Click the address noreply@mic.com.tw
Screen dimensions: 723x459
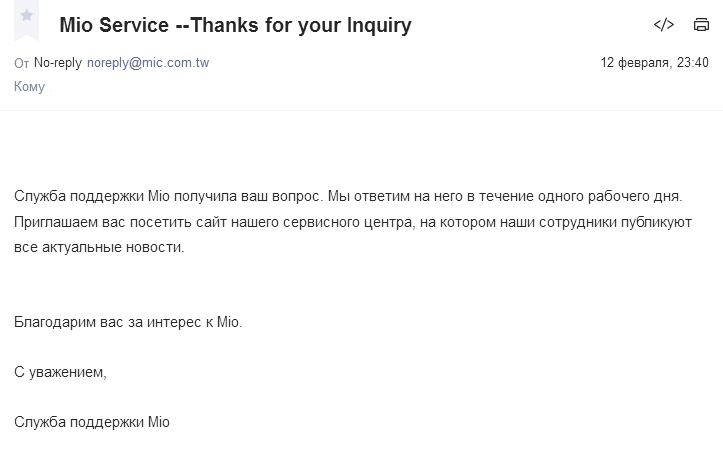[148, 63]
